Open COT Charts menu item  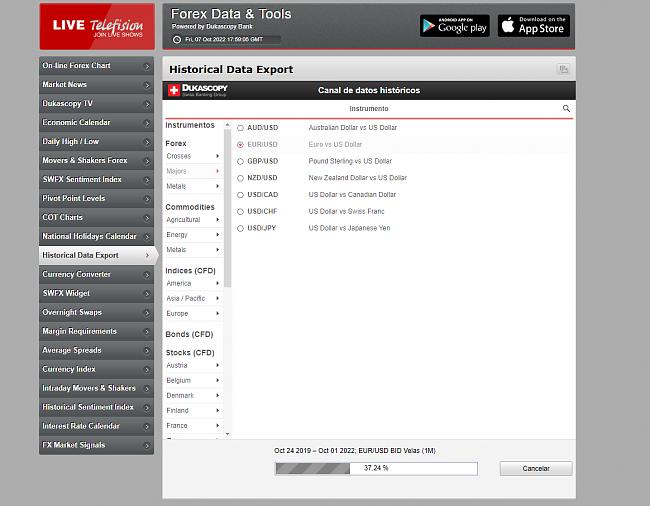point(97,218)
